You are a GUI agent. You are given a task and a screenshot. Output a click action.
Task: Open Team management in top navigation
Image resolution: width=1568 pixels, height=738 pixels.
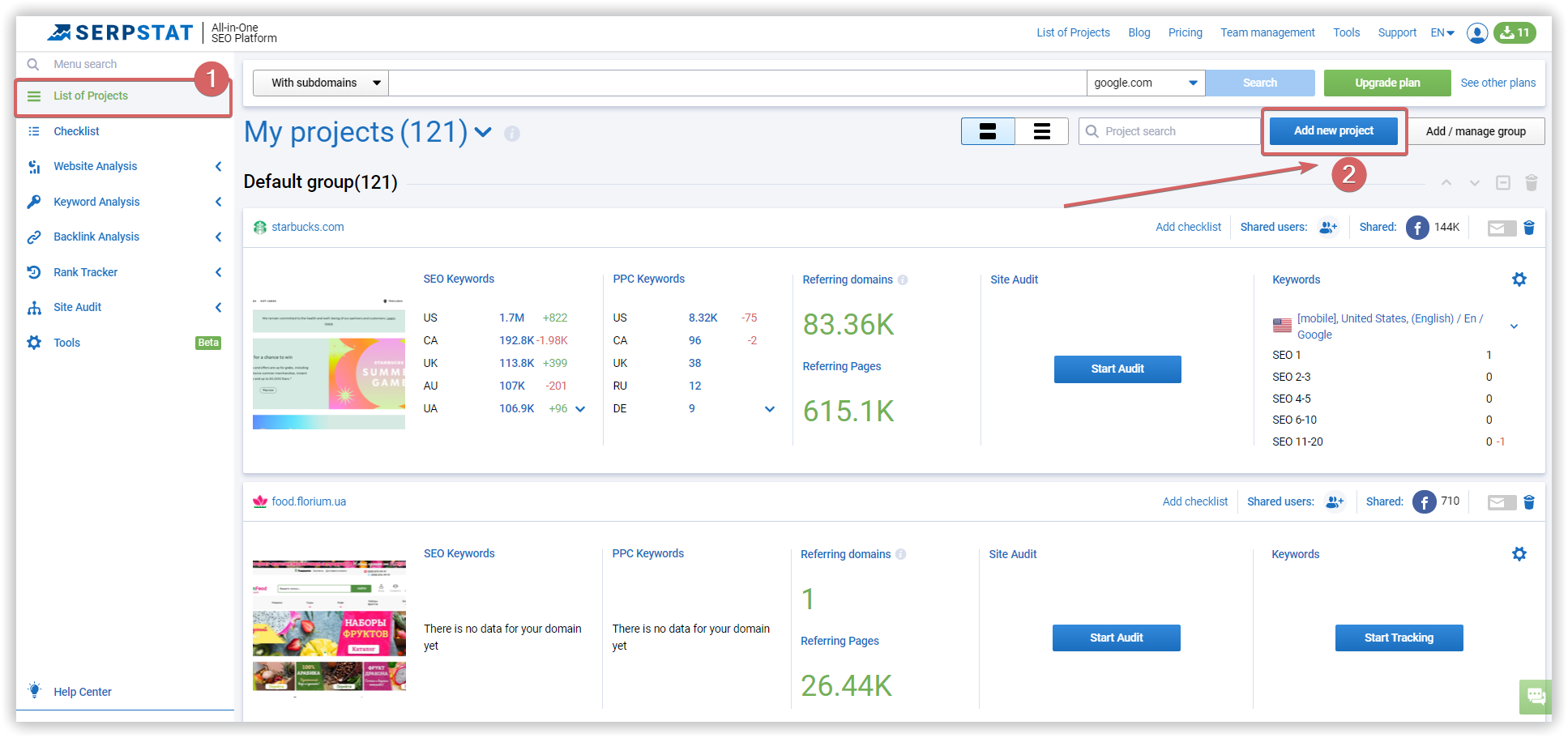point(1267,32)
